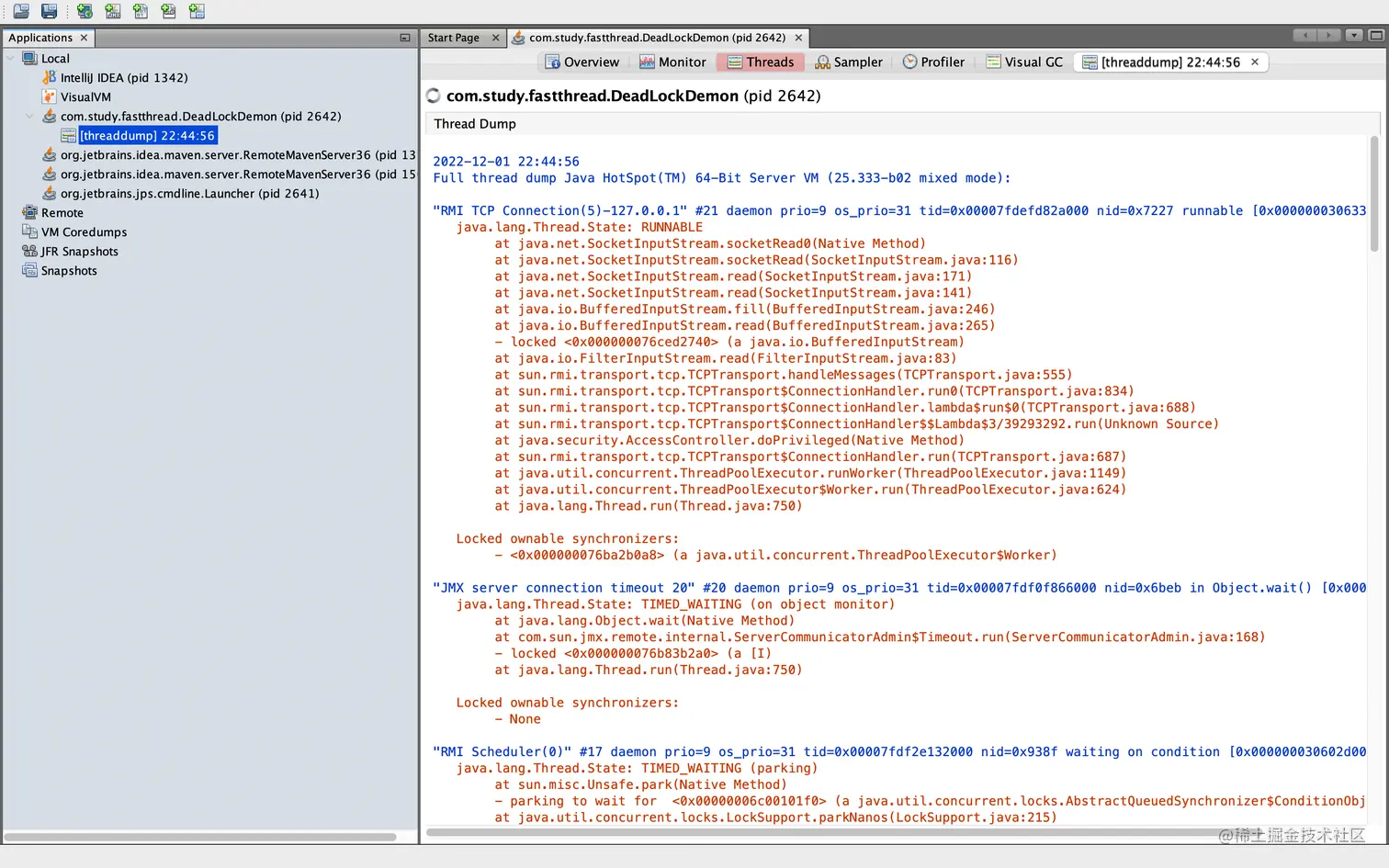
Task: Select RemoteMavenServer36 (pid 13…) tree entry
Action: (238, 154)
